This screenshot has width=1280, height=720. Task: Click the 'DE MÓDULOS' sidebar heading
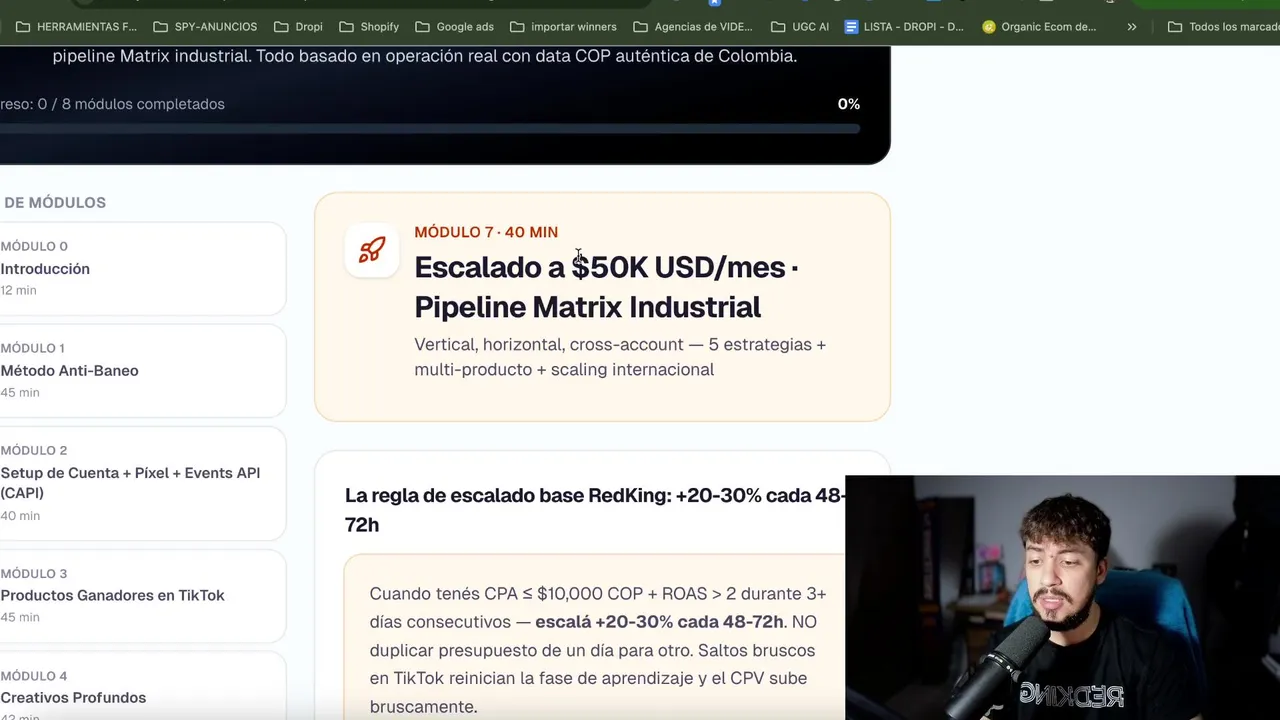coord(54,202)
